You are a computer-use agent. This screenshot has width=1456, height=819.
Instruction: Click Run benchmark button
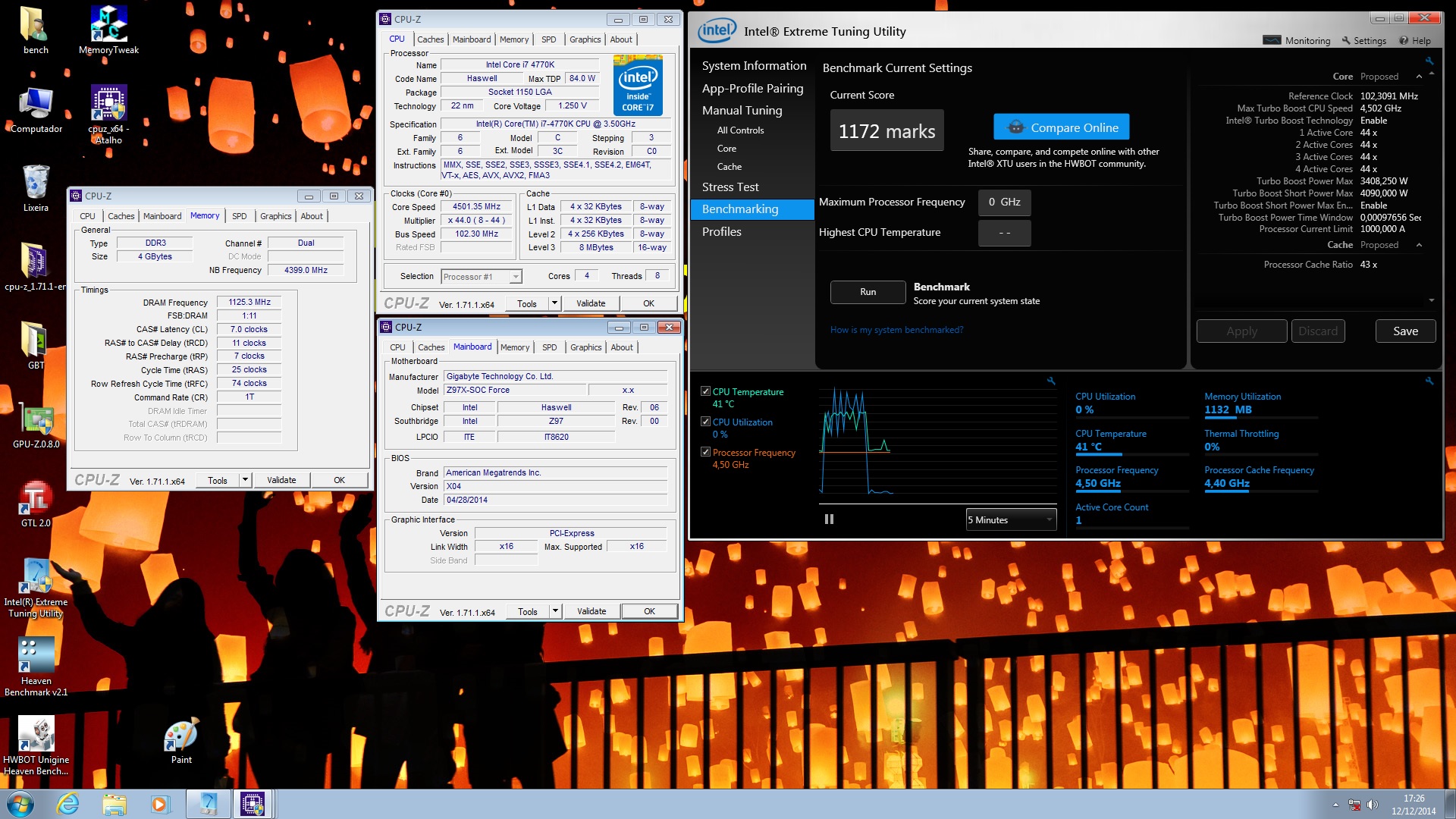(x=868, y=292)
